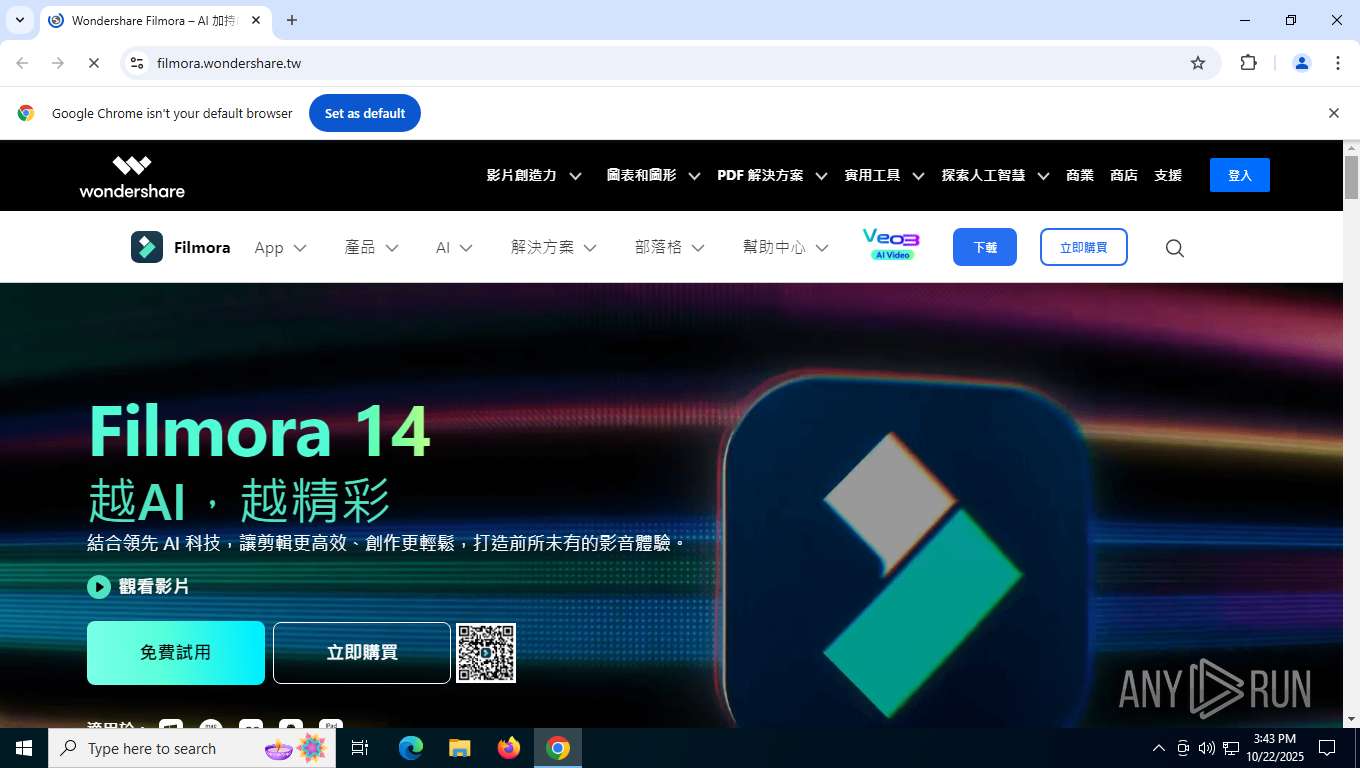Expand the 部落格 menu

tap(669, 248)
